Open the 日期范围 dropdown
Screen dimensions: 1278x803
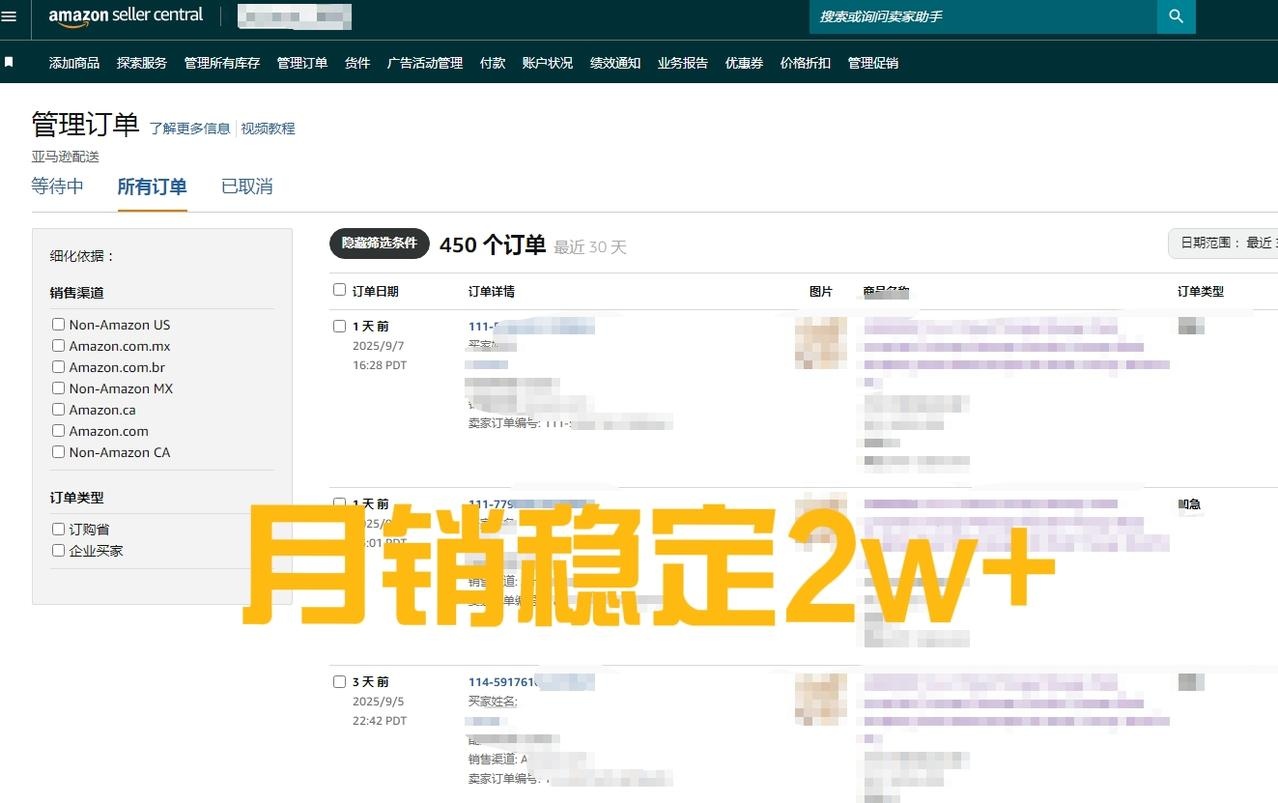tap(1223, 243)
